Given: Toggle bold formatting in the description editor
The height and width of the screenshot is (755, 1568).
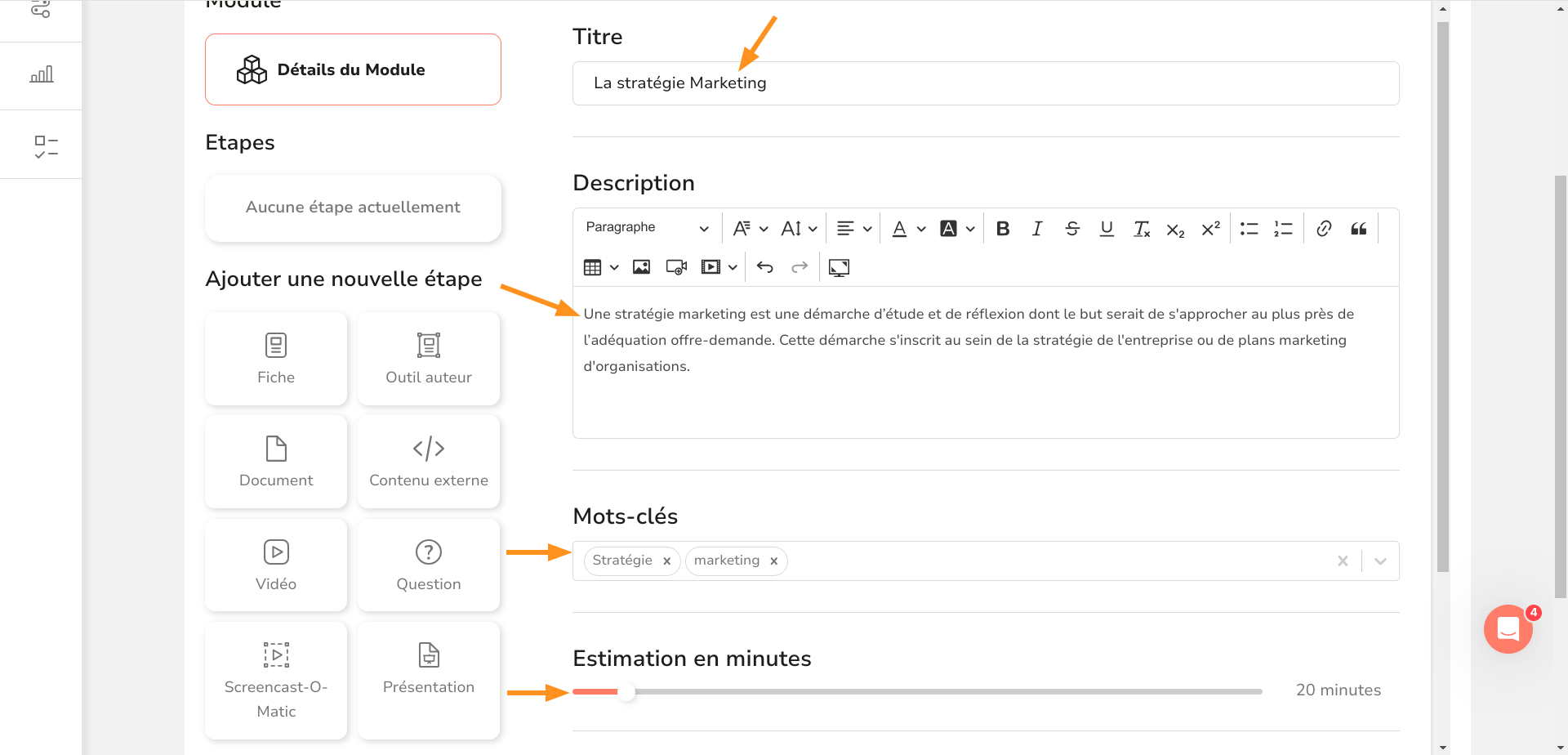Looking at the screenshot, I should tap(1003, 229).
